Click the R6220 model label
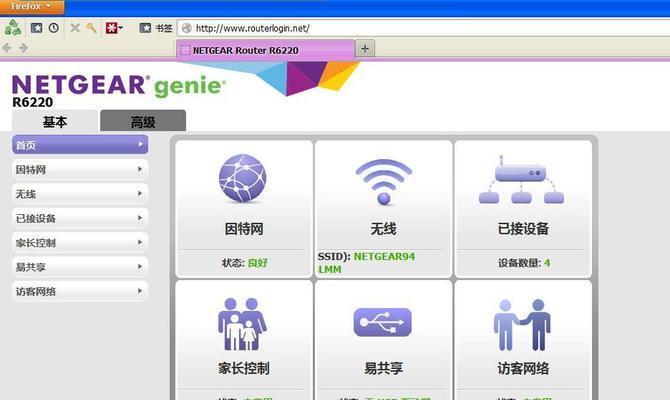This screenshot has width=670, height=400. coord(32,102)
